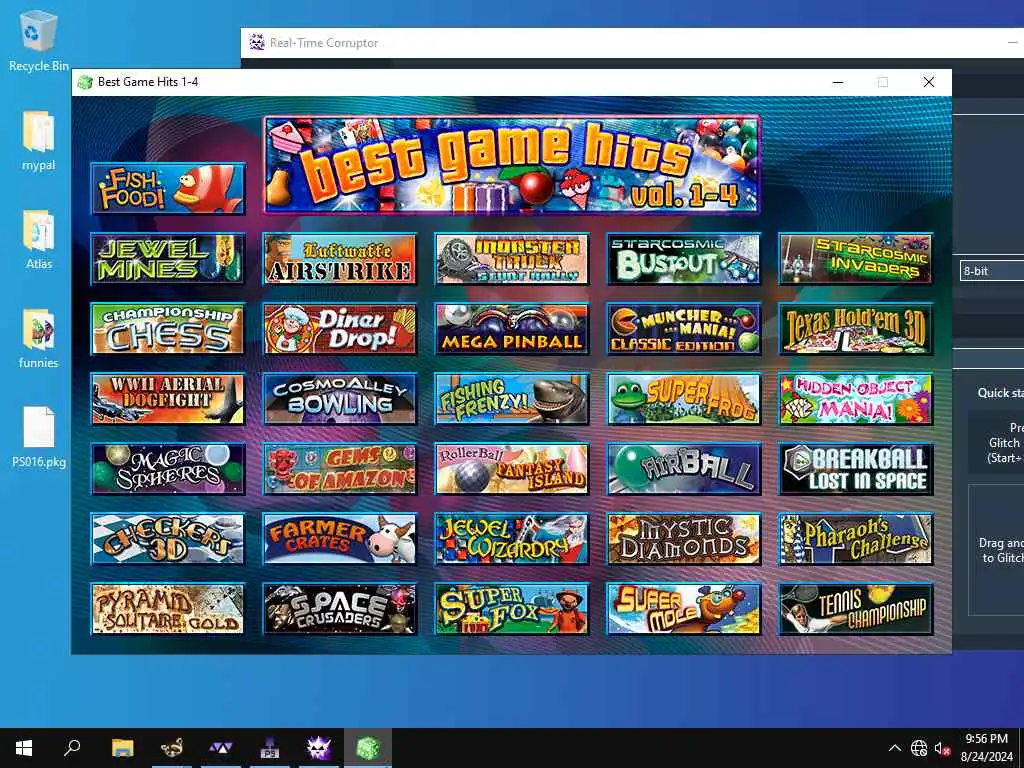Start RollerBall Fantasy Island game
Viewport: 1024px width, 768px height.
coord(512,469)
